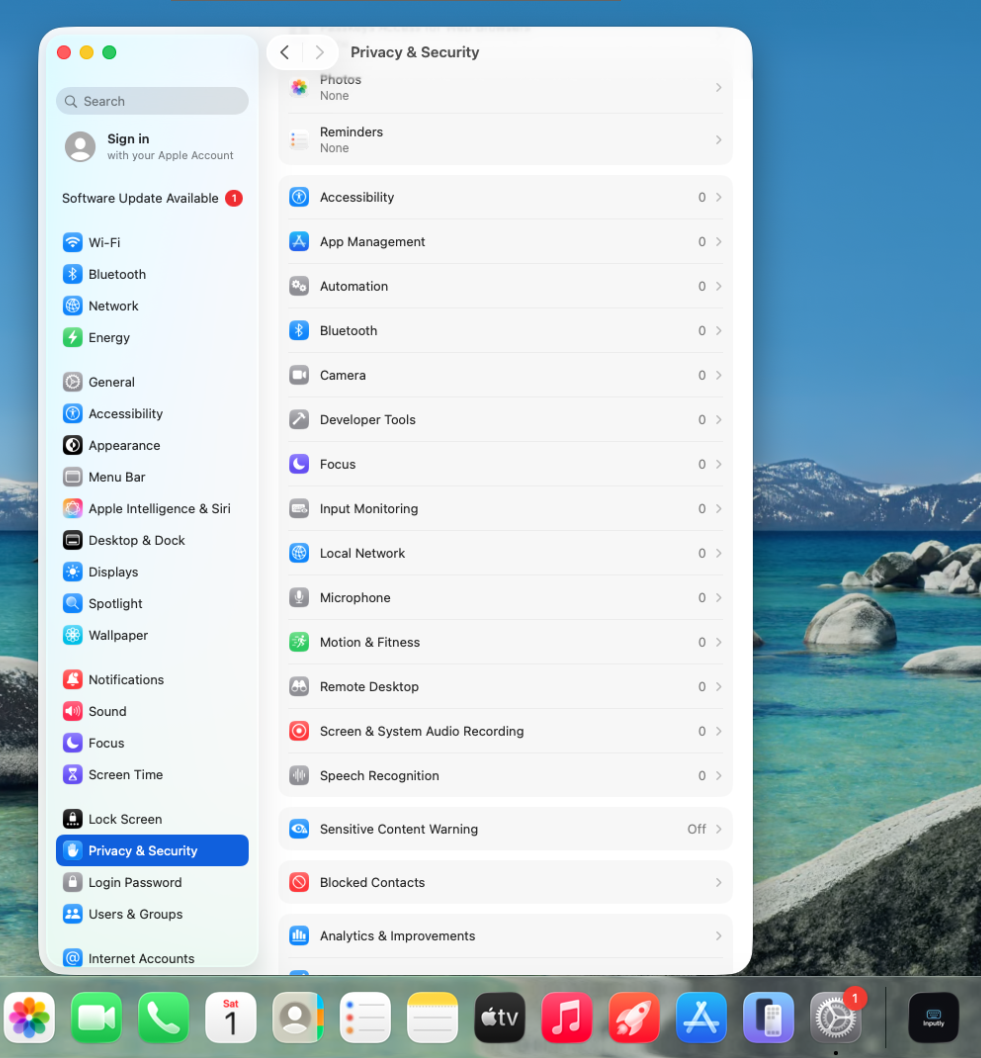981x1058 pixels.
Task: Click the Blocked Contacts icon
Action: point(299,883)
